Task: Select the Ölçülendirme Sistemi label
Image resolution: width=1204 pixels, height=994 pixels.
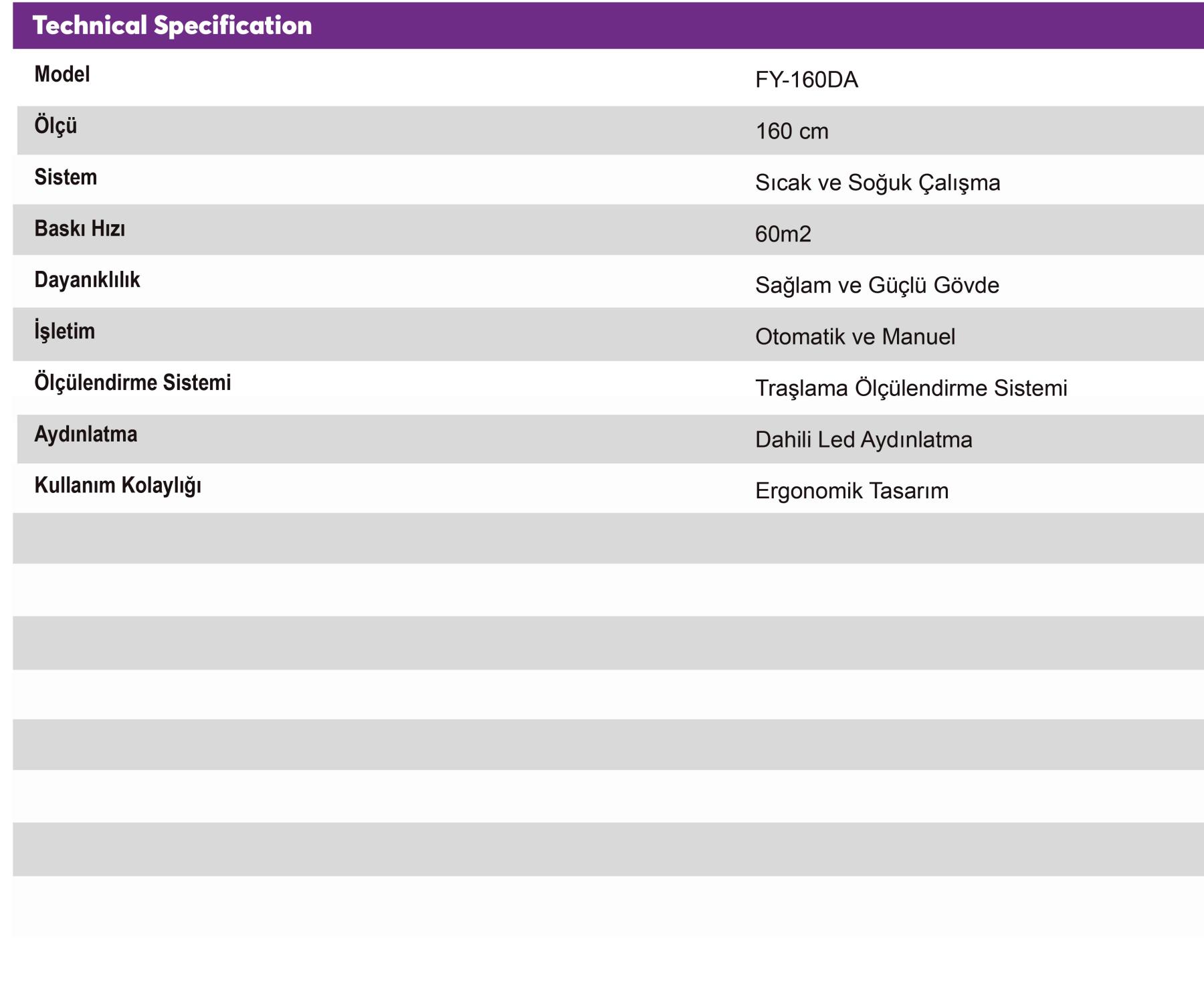Action: (132, 383)
